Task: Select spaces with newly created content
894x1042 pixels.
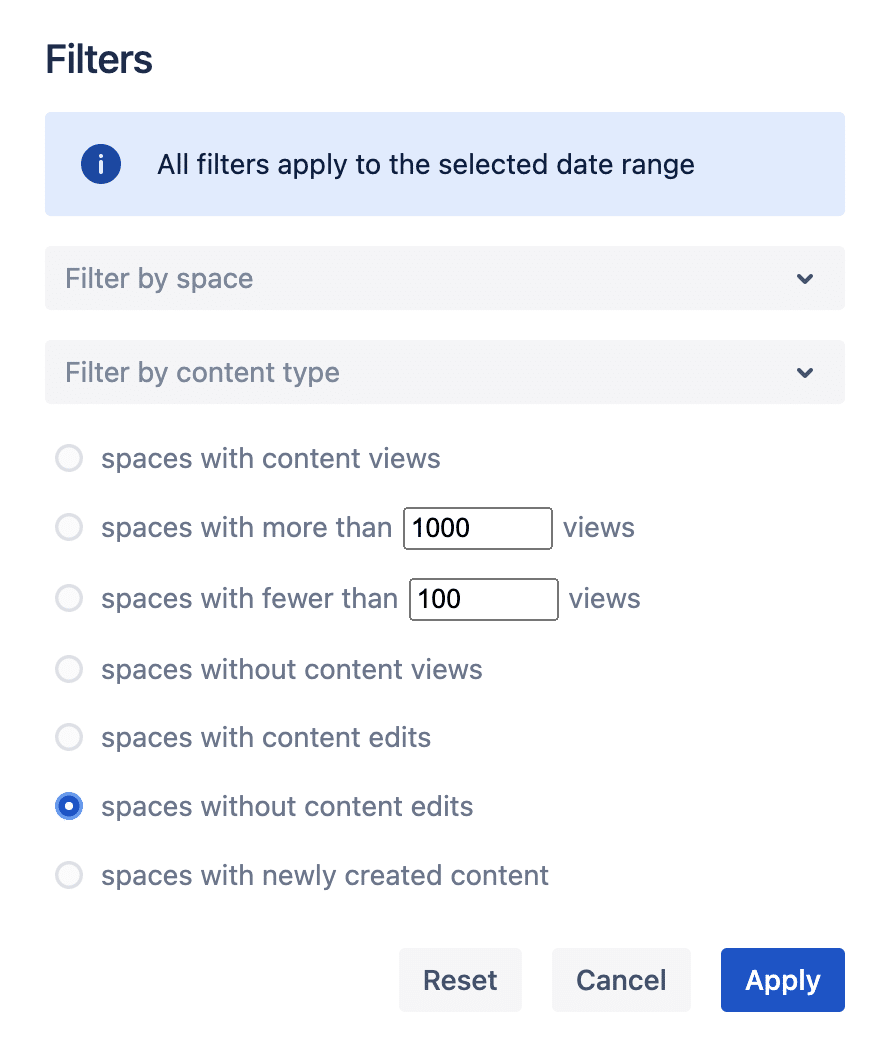Action: [x=68, y=875]
